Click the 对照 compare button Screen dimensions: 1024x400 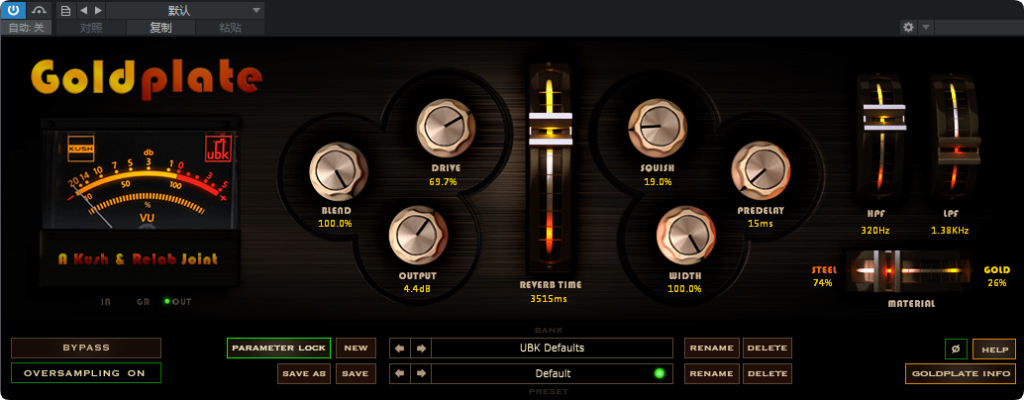click(x=91, y=27)
